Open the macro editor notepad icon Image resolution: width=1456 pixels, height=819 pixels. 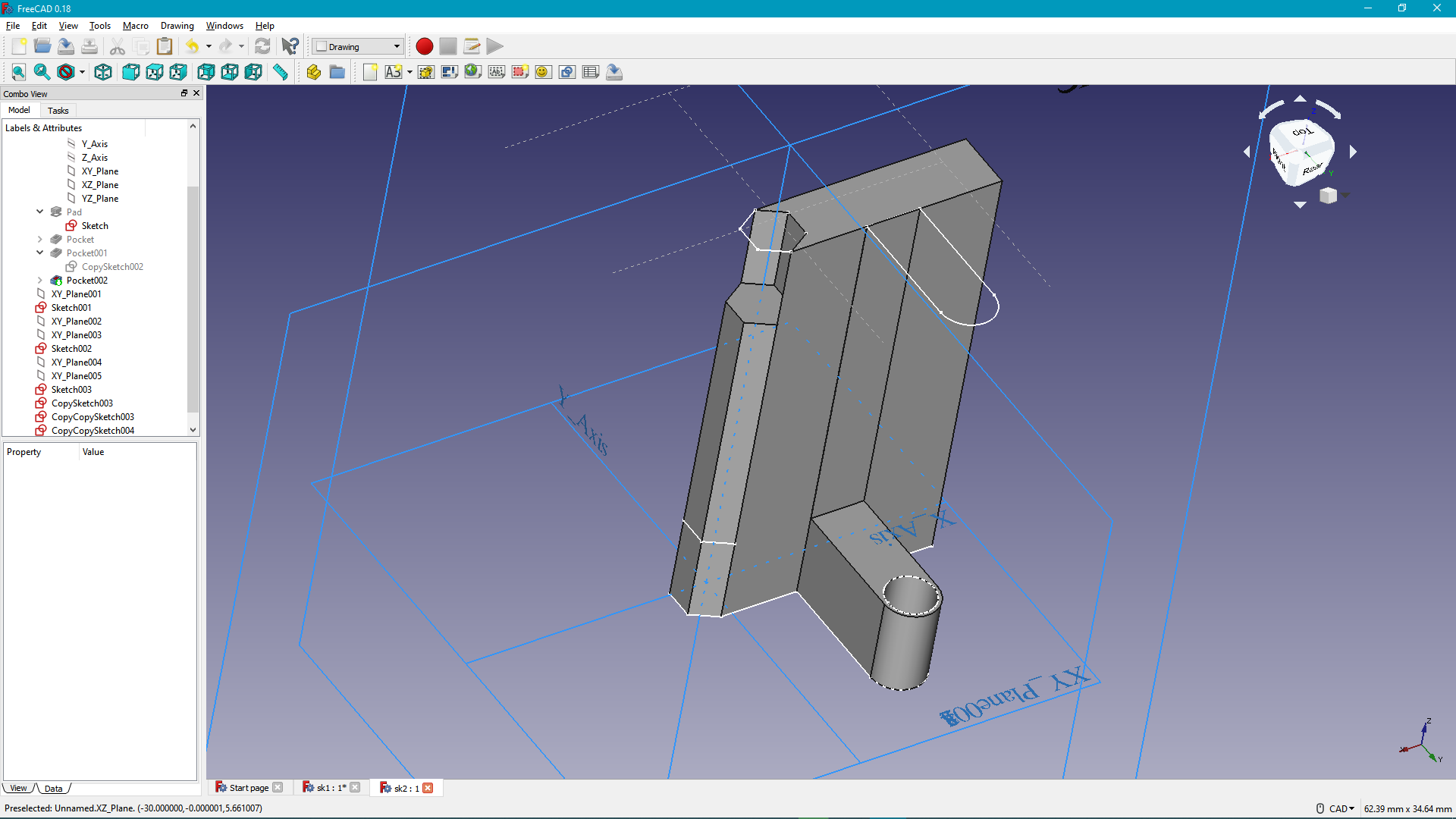click(472, 46)
